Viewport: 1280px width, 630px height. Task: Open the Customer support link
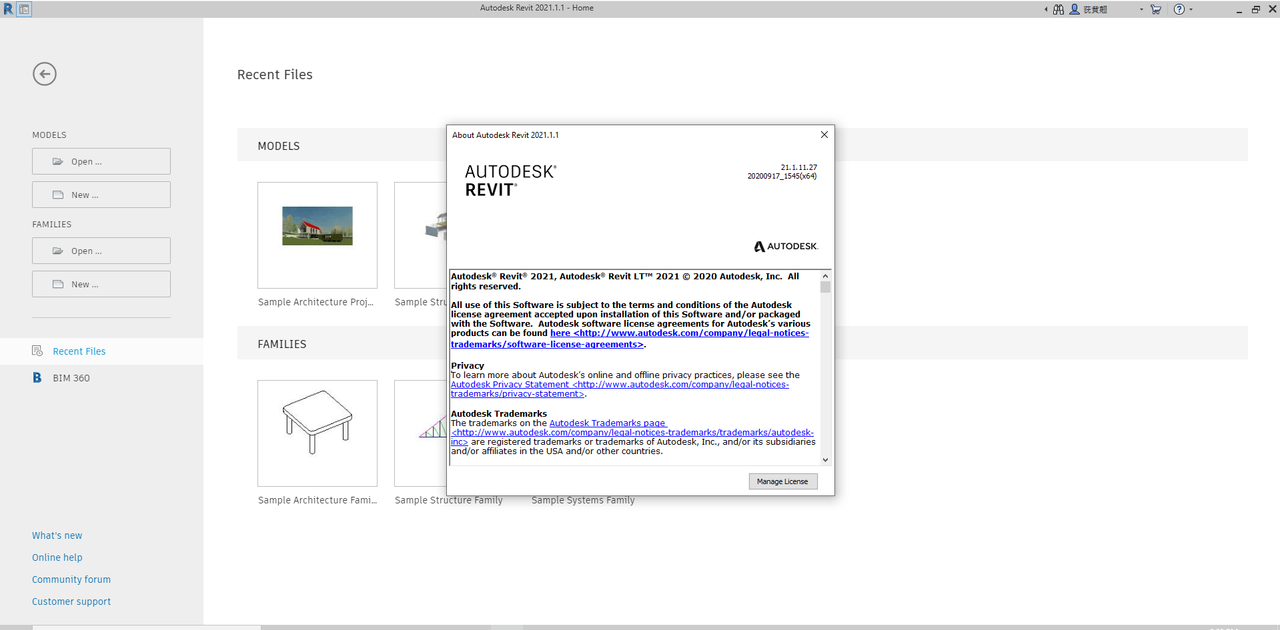(71, 602)
